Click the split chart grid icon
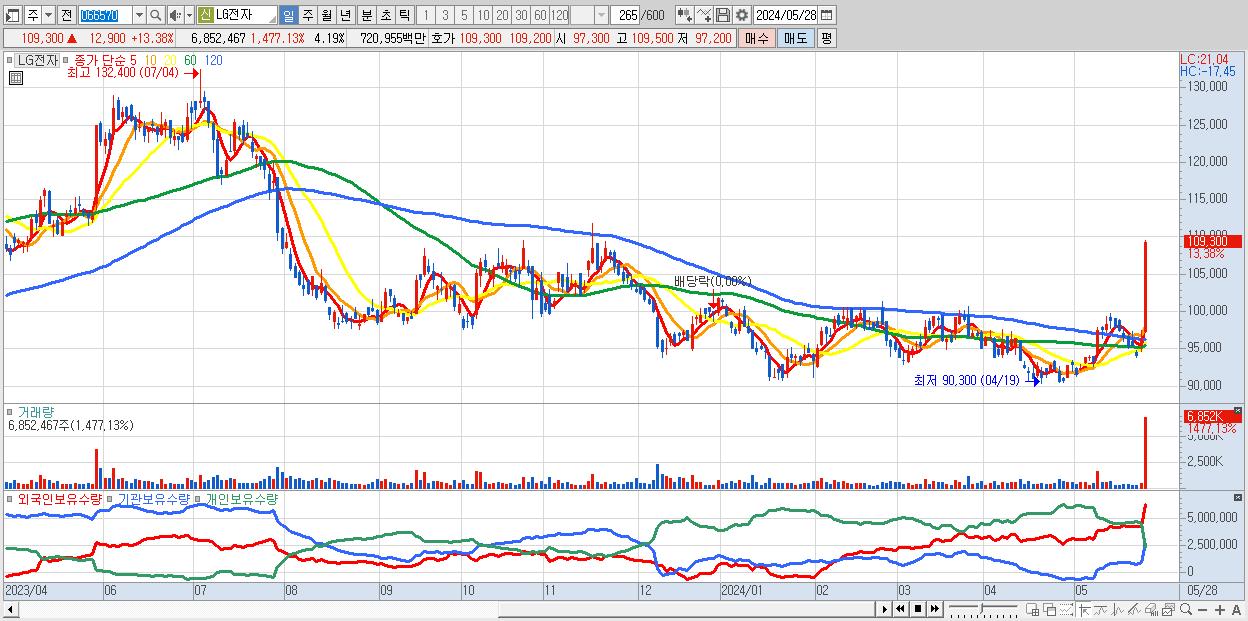 pyautogui.click(x=1032, y=610)
